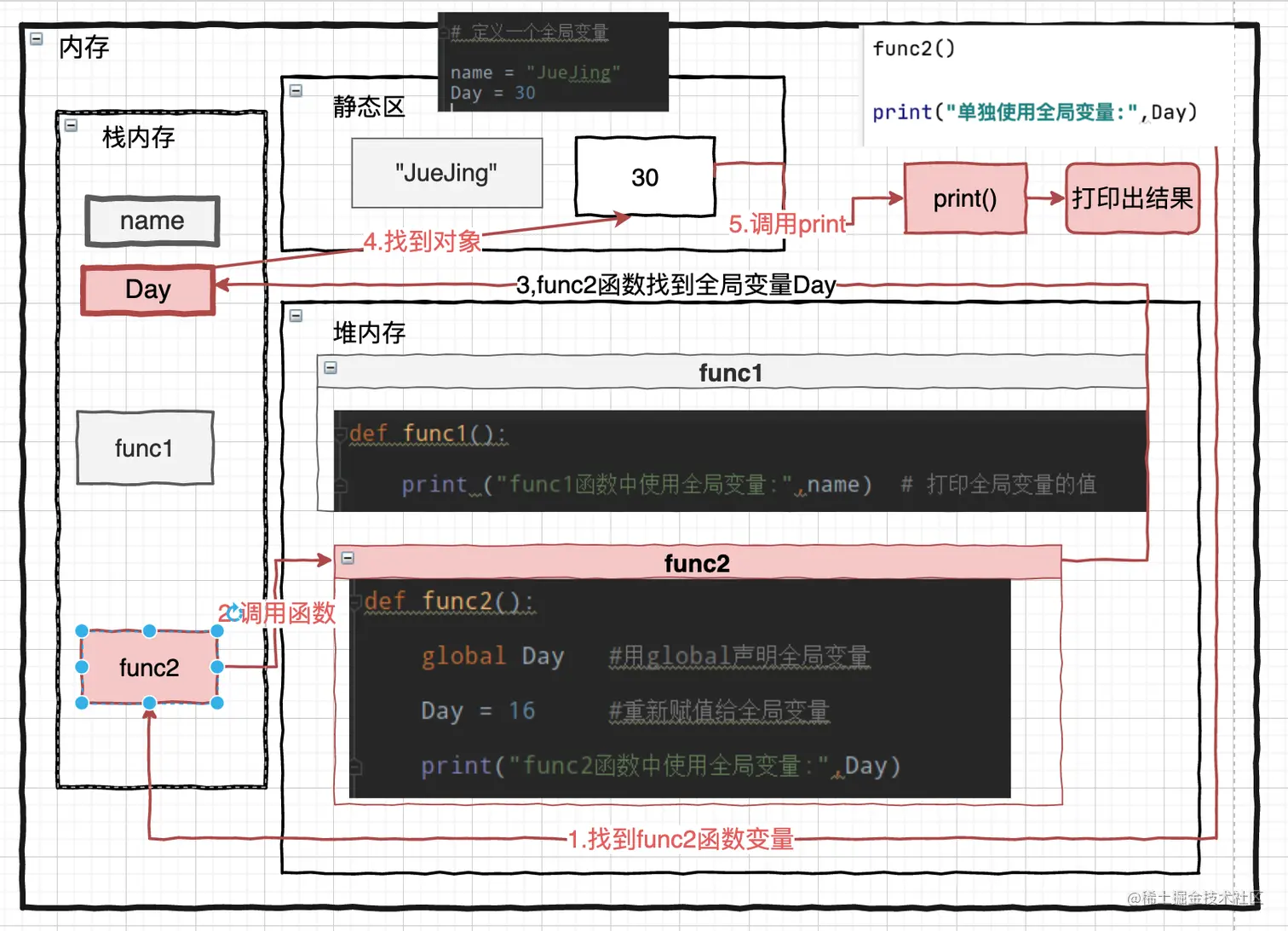
Task: Collapse the 栈内存 container
Action: (72, 125)
